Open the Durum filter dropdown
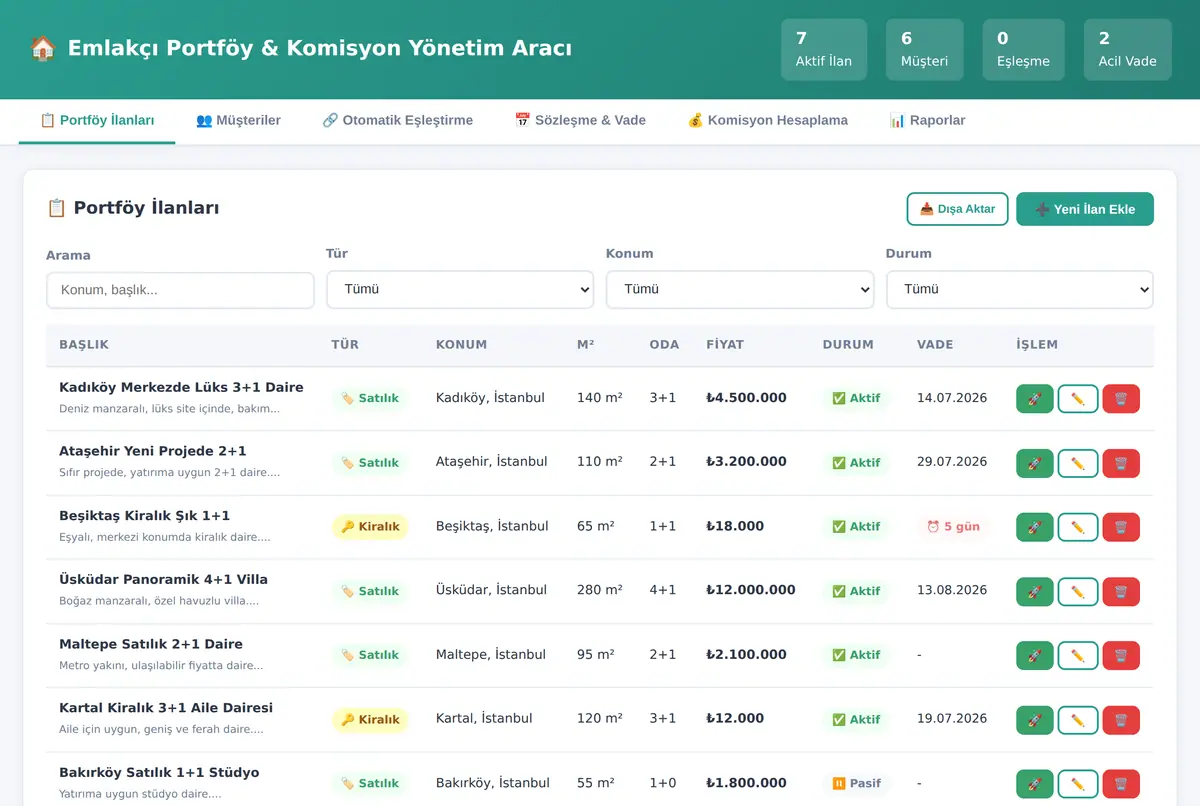The height and width of the screenshot is (806, 1200). tap(1020, 289)
